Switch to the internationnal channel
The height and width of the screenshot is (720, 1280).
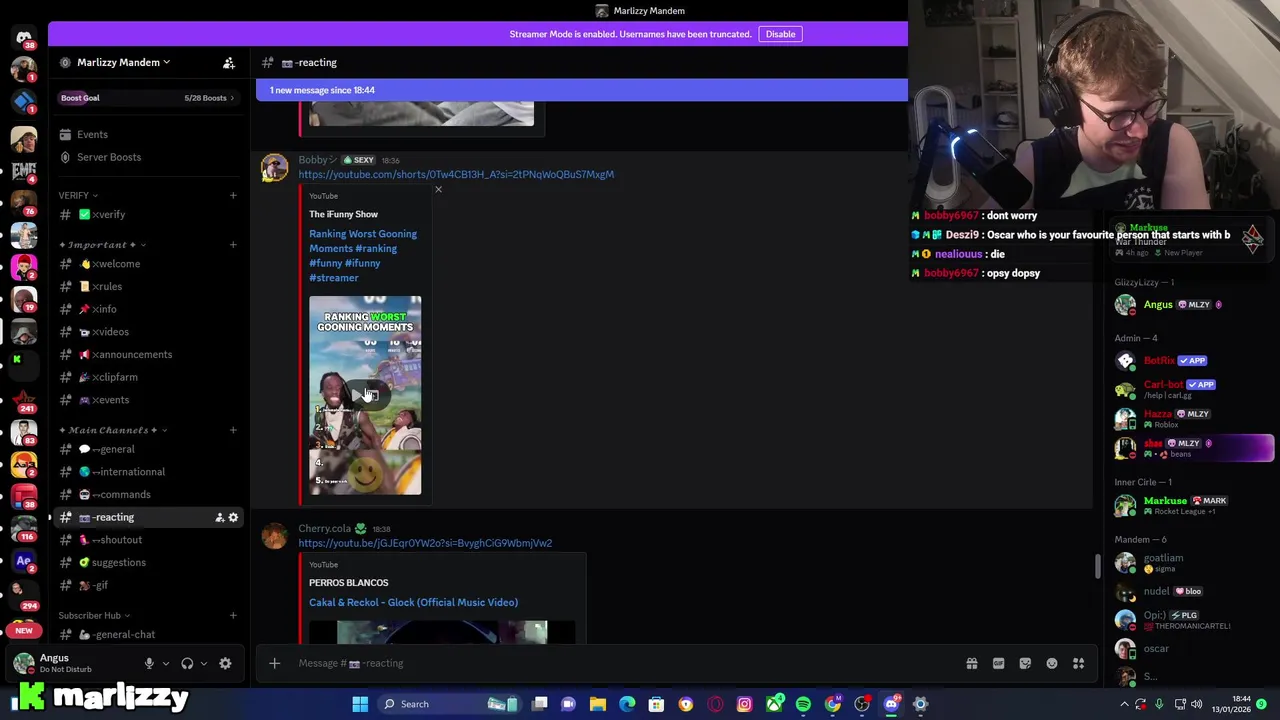click(148, 472)
